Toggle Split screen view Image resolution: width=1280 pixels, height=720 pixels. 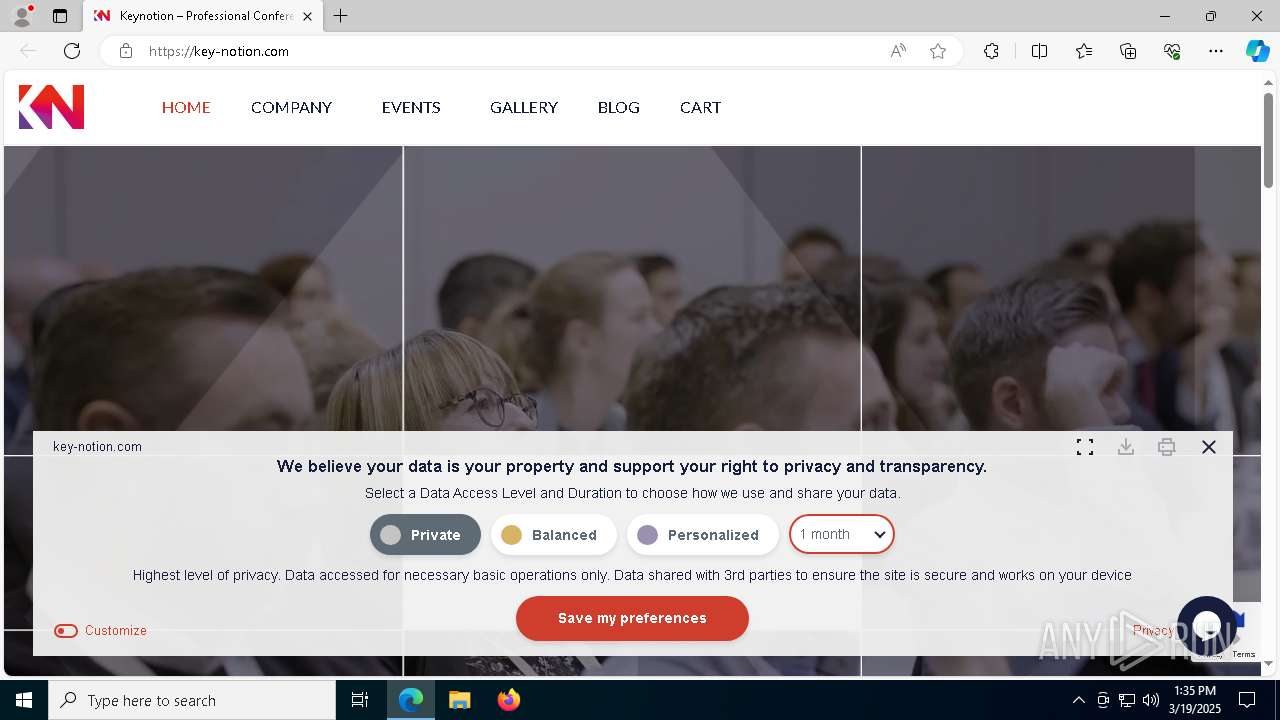pyautogui.click(x=1039, y=51)
